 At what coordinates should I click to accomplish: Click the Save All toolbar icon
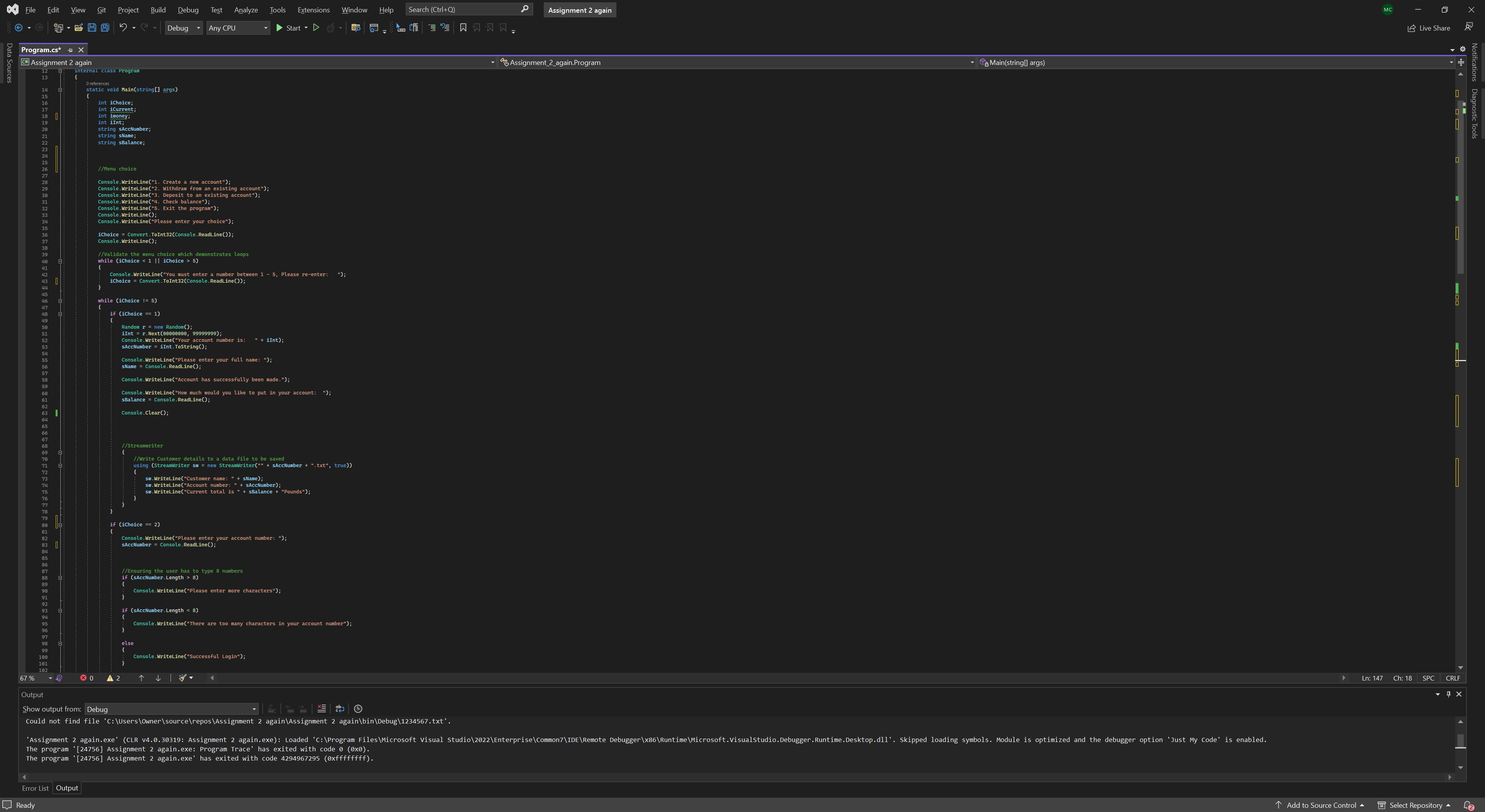coord(105,28)
